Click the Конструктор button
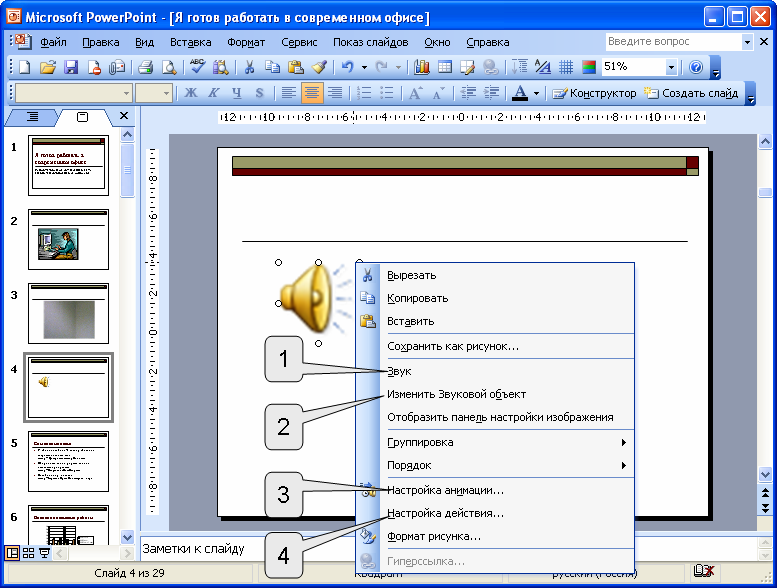The image size is (777, 588). pos(594,93)
